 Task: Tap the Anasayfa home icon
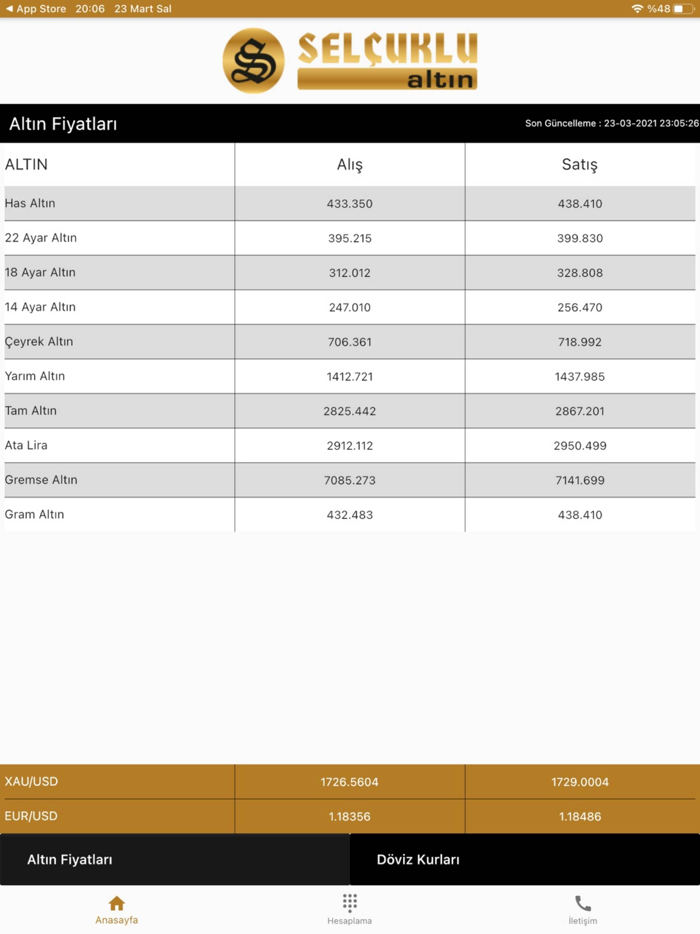(x=117, y=903)
